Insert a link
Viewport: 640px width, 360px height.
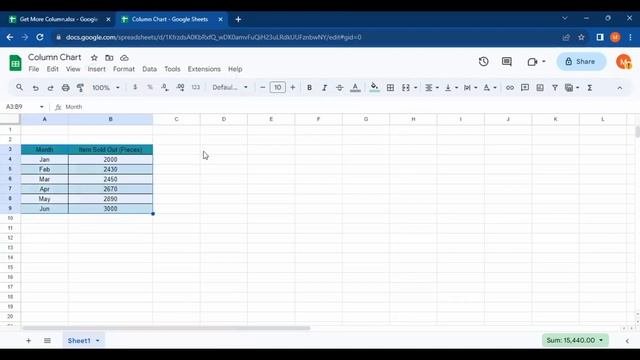(510, 87)
